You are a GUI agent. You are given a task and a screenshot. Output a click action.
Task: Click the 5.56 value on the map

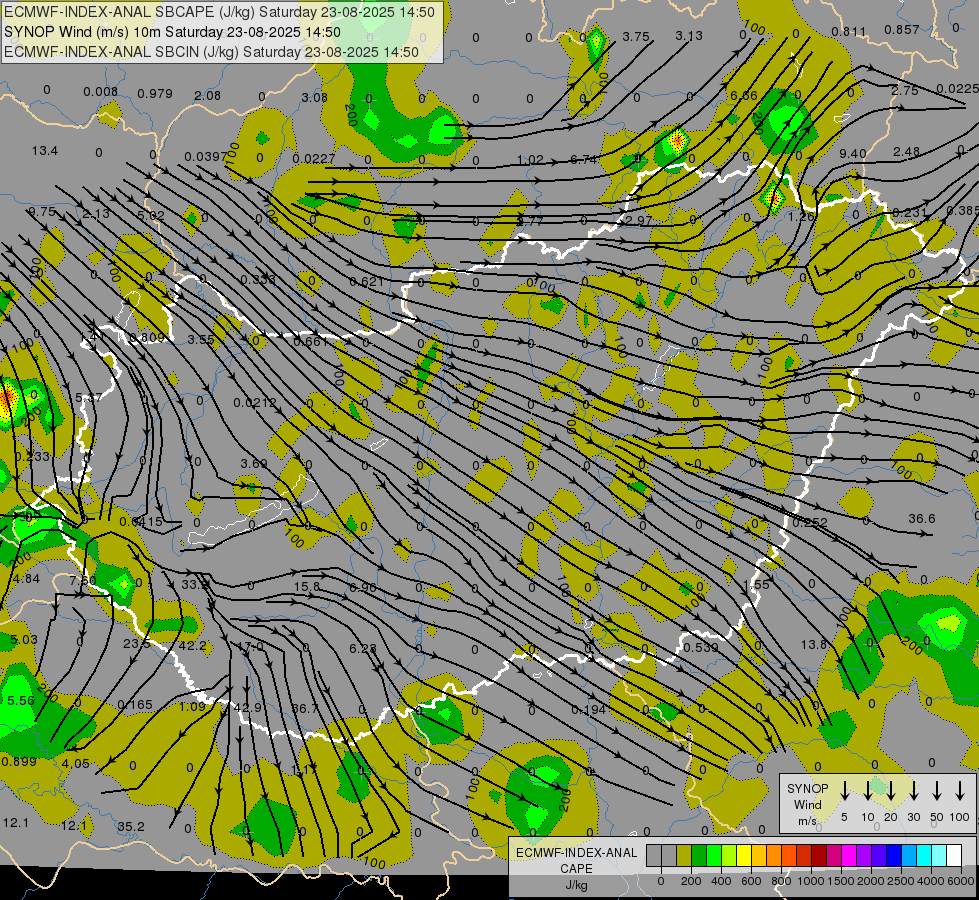click(x=21, y=701)
